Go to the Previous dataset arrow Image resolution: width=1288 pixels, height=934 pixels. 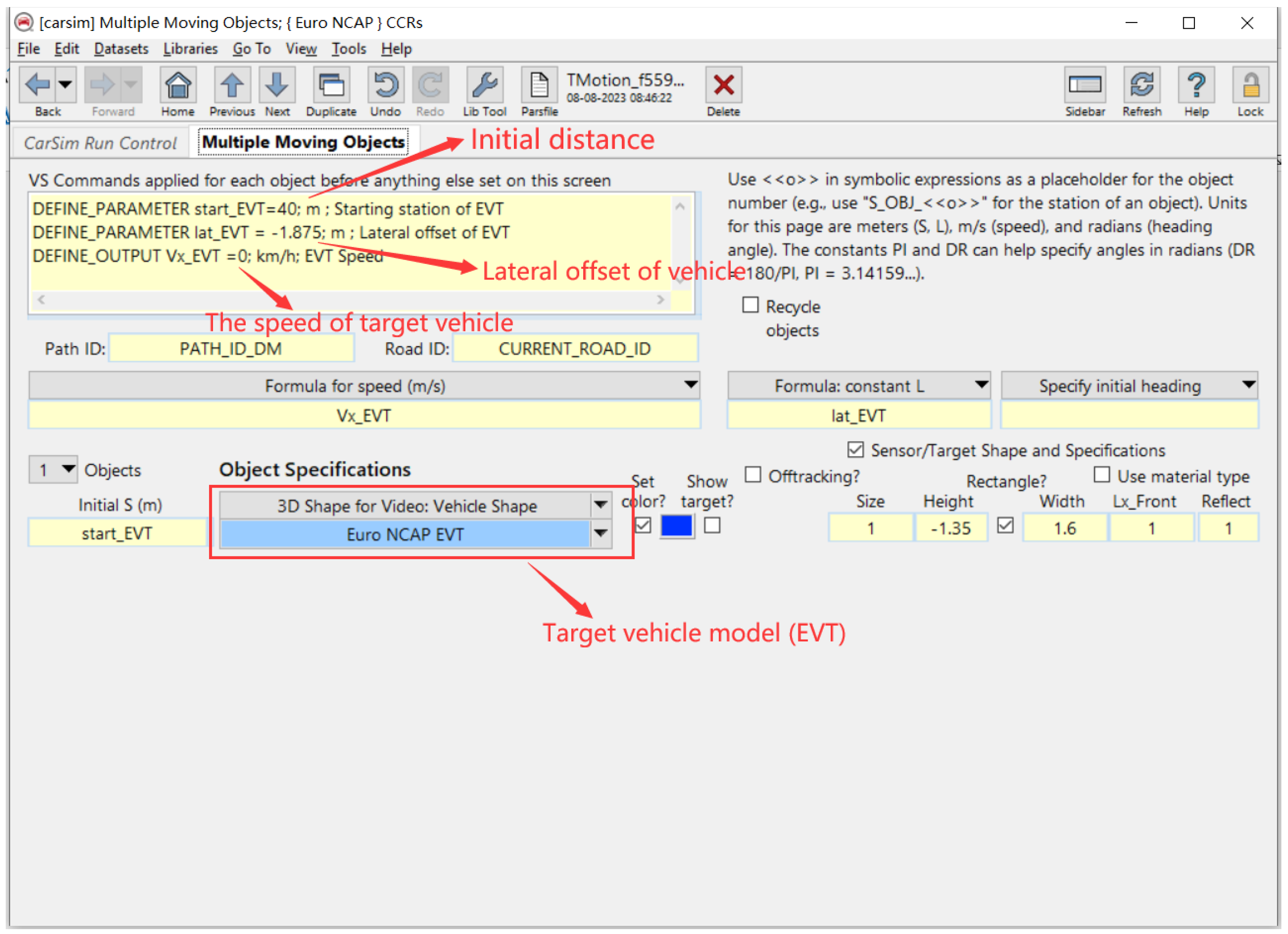232,86
